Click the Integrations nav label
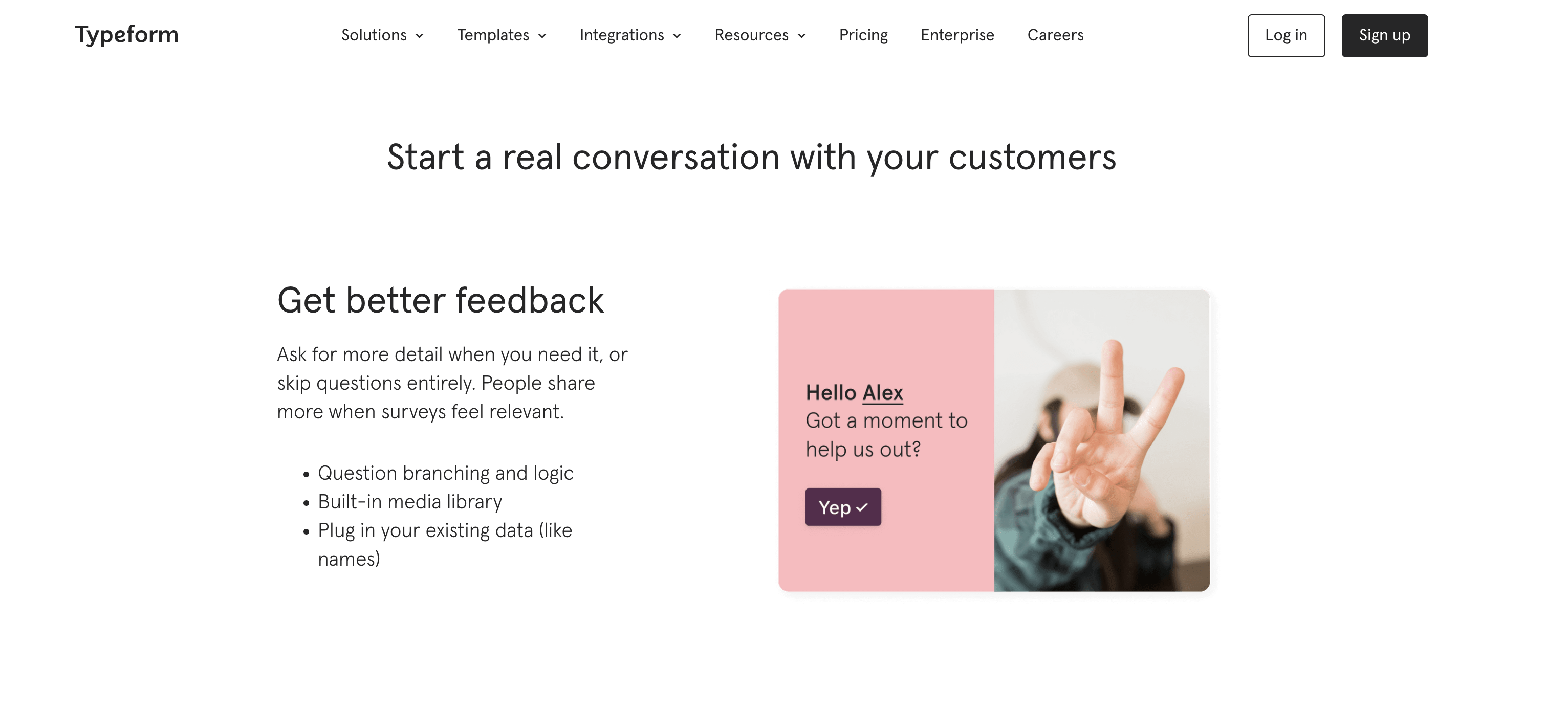The height and width of the screenshot is (711, 1568). (621, 35)
